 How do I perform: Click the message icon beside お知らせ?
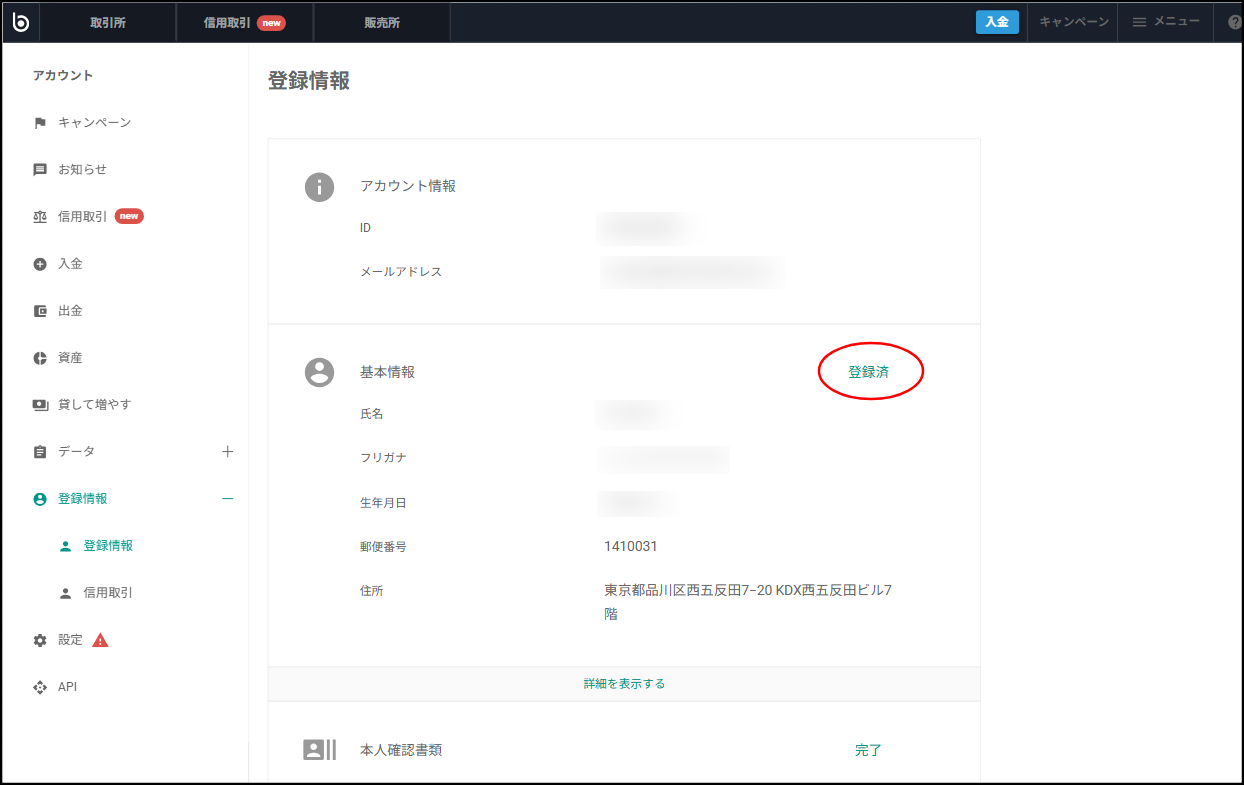40,170
